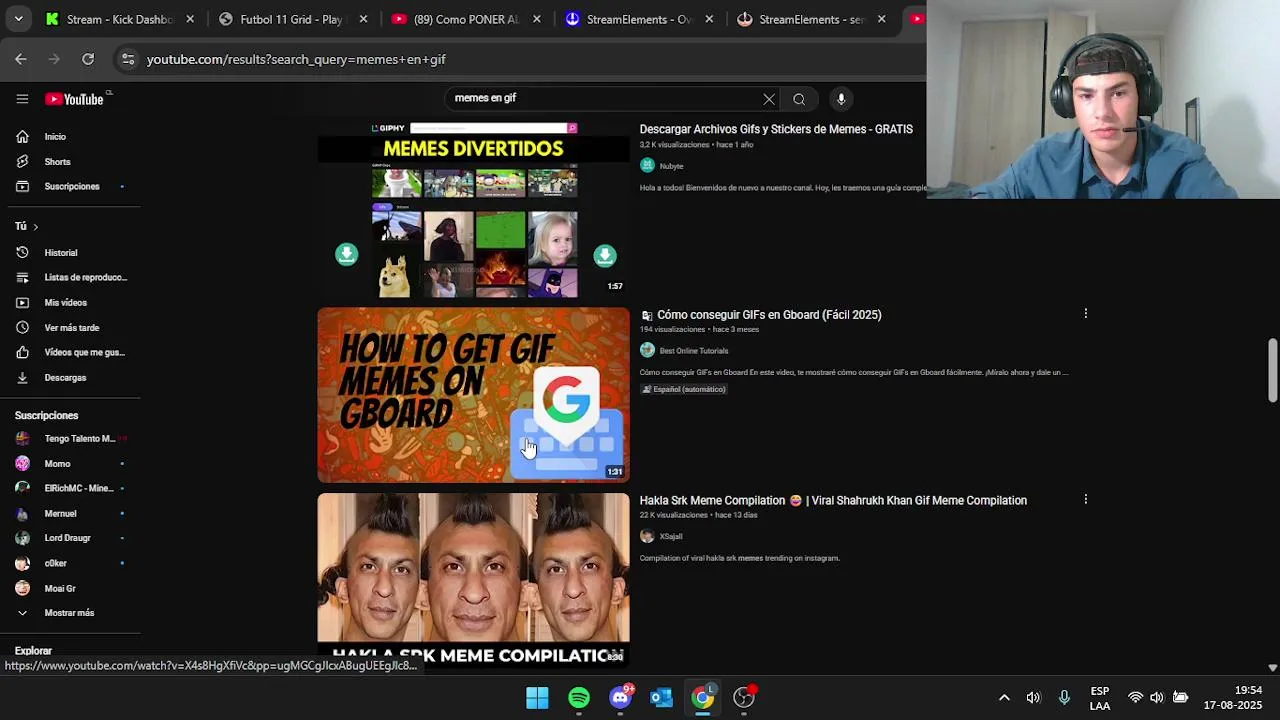Go to the YouTube home logo
Viewport: 1280px width, 720px height.
(75, 99)
